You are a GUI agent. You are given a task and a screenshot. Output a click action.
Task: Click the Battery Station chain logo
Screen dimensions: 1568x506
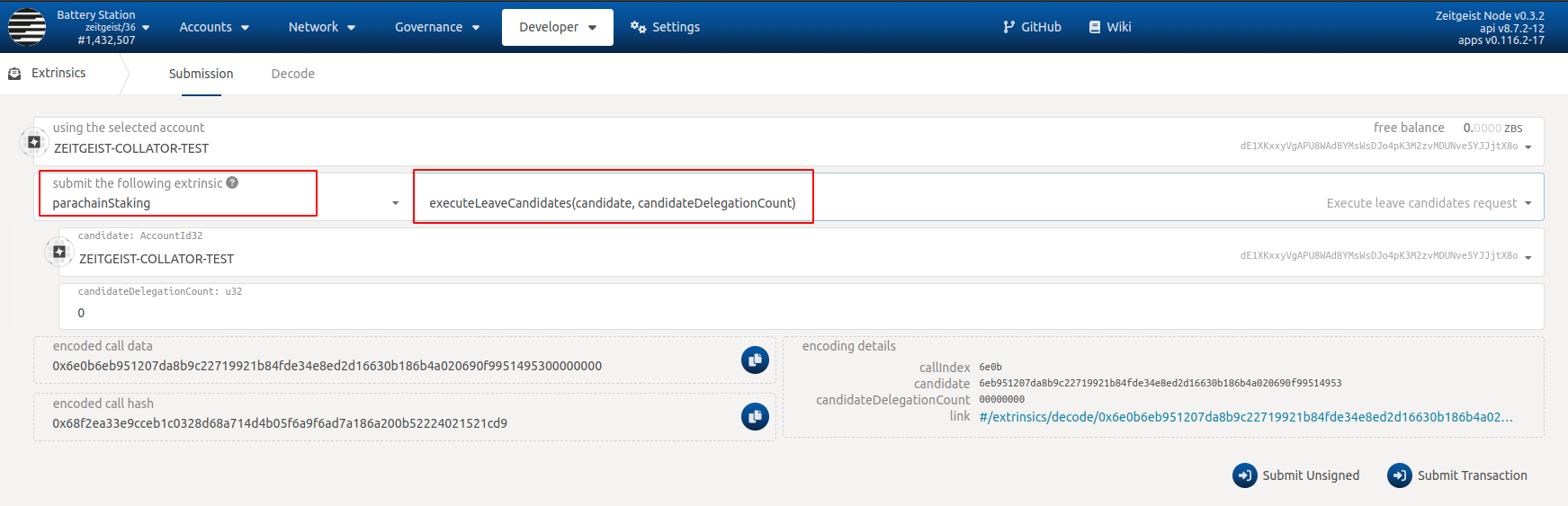tap(27, 27)
